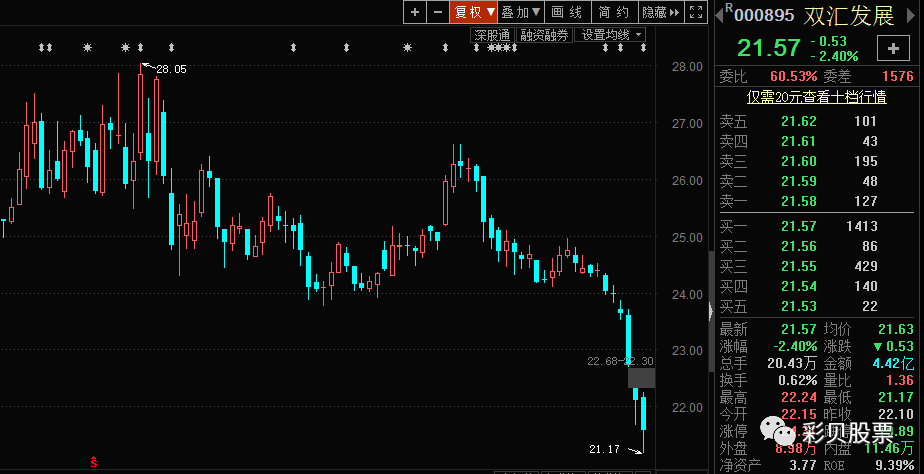Expand the 设置均线 dropdown
The image size is (924, 474).
point(612,35)
